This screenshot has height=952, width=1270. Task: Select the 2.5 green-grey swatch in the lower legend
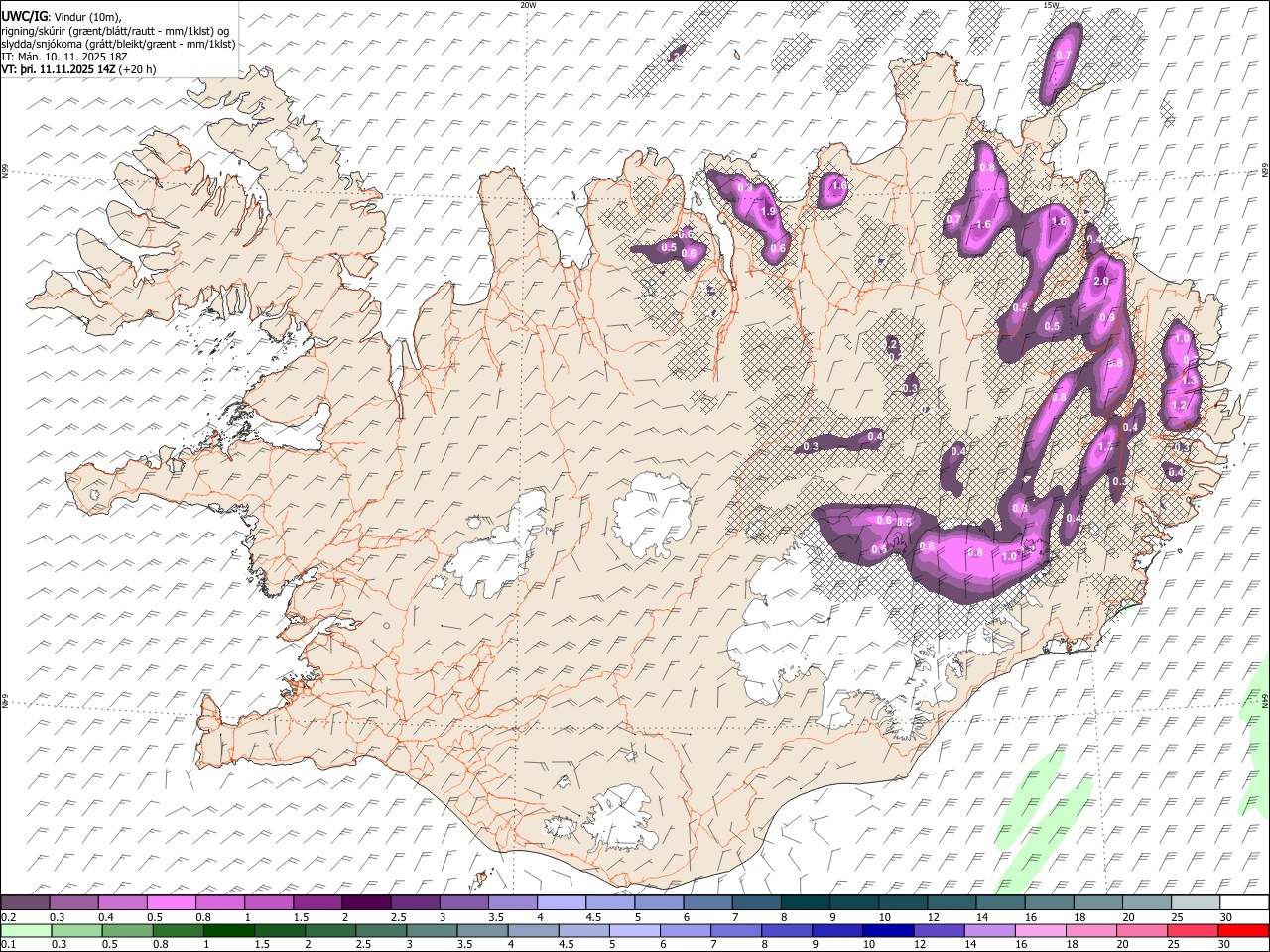[x=381, y=931]
